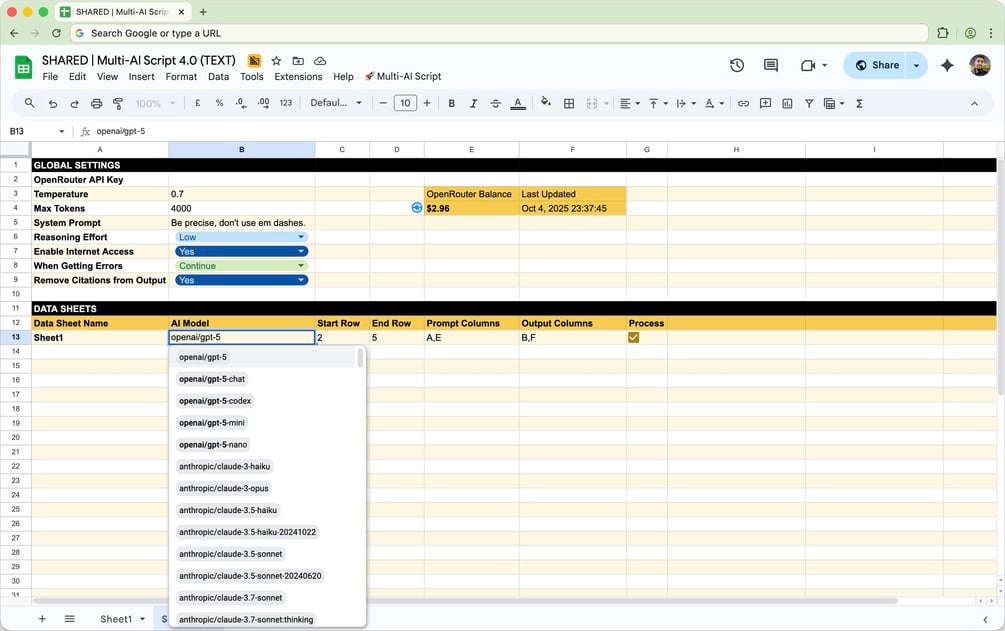
Task: Open the fill color picker
Action: (545, 103)
